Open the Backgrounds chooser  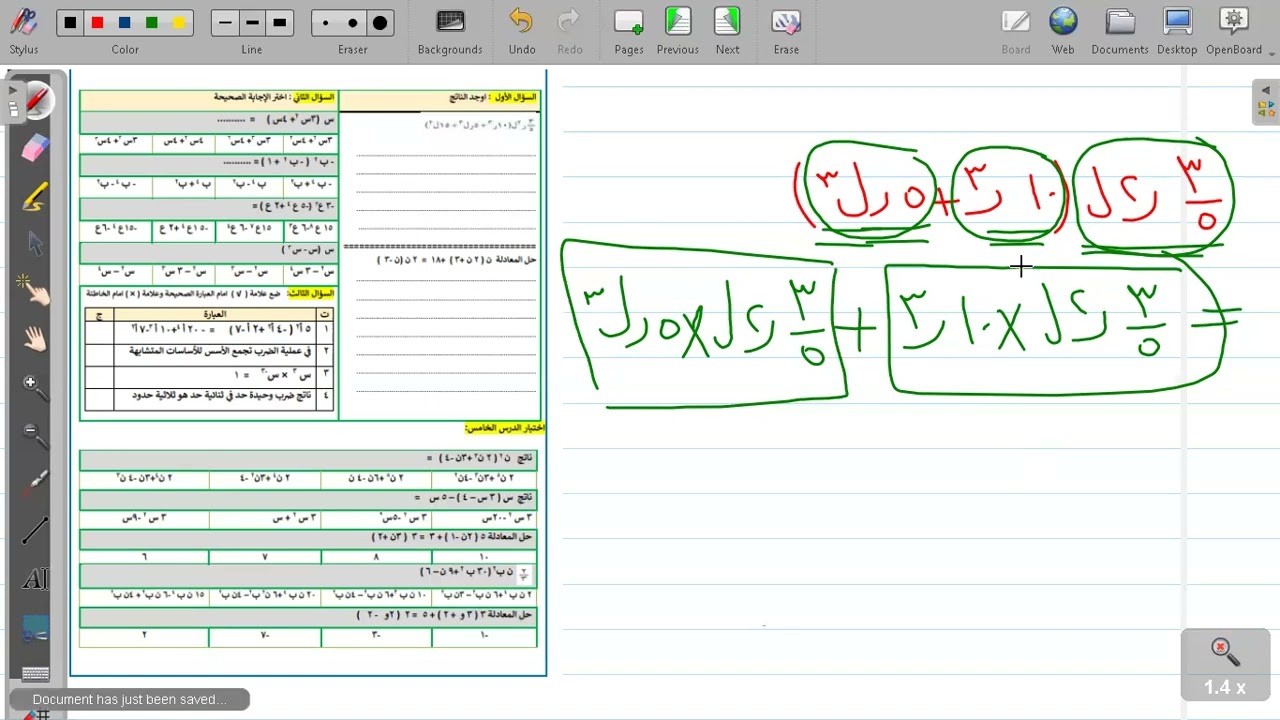(450, 30)
